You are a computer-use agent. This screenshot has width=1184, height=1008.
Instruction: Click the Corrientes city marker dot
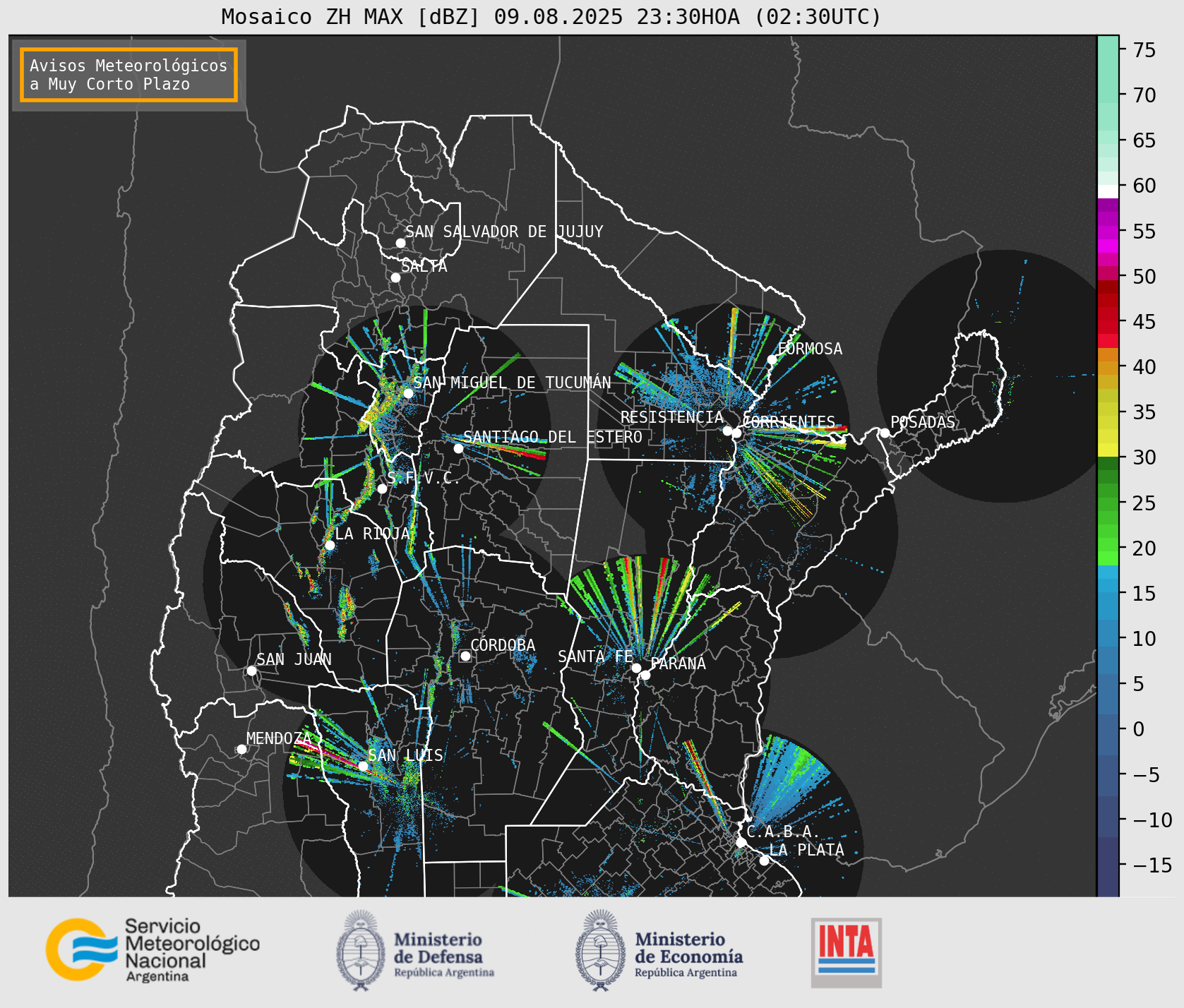(x=736, y=433)
